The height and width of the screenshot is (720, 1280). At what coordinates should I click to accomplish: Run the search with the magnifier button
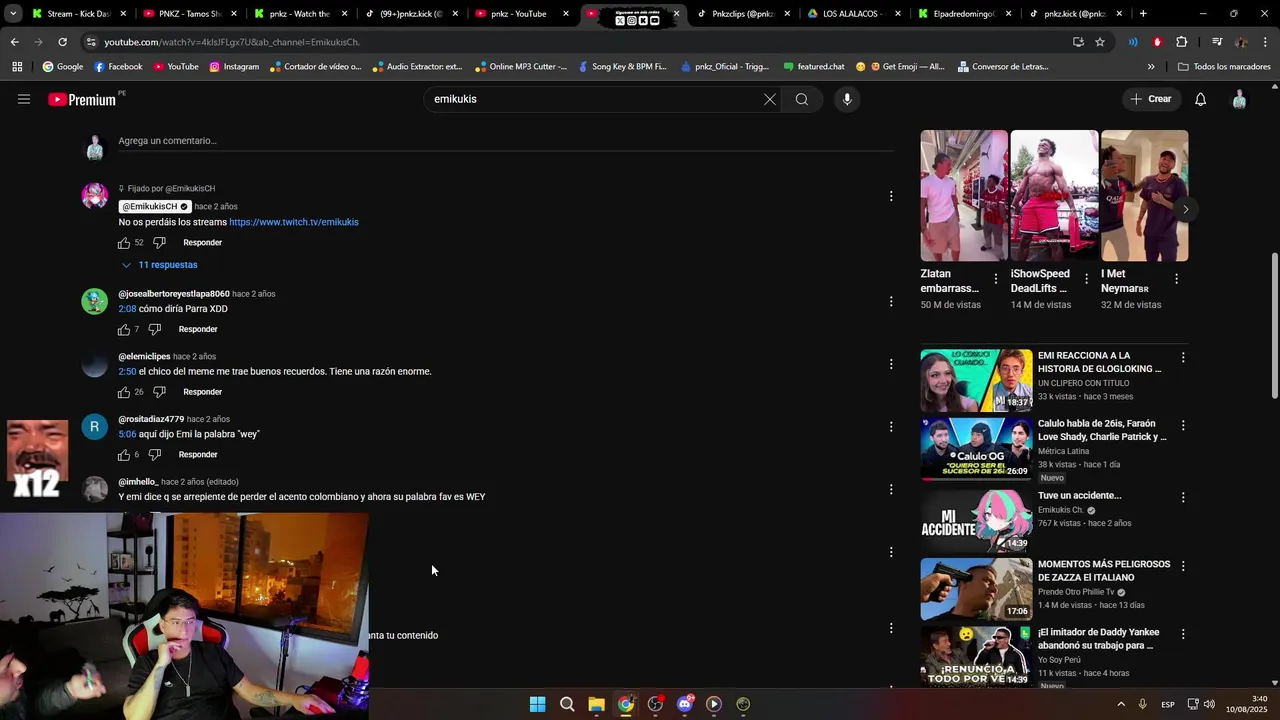(x=802, y=99)
